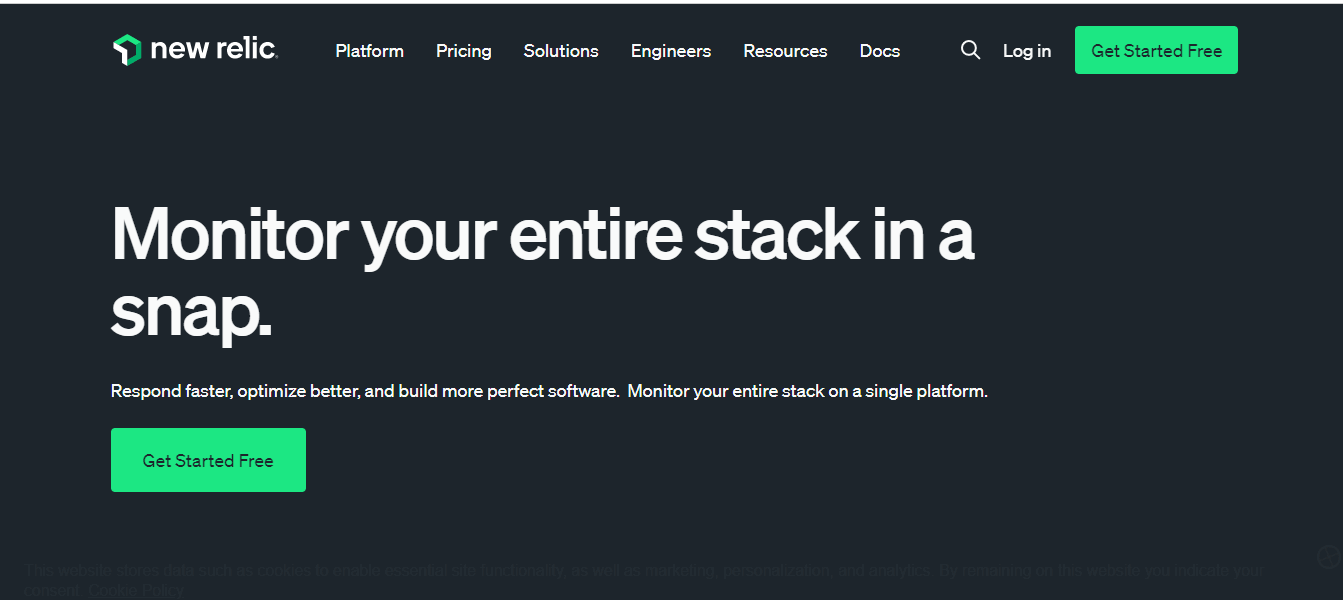1343x600 pixels.
Task: Open the Pricing page
Action: (x=463, y=51)
